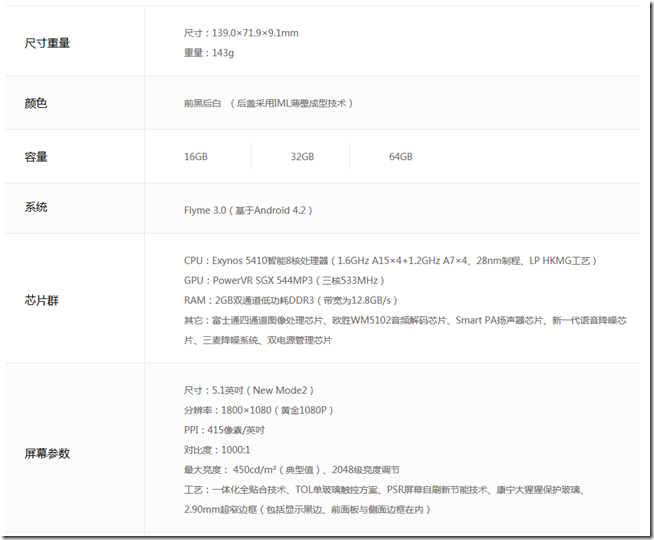Viewport: 654px width, 540px height.
Task: Click the 颜色 row heading
Action: tap(36, 103)
